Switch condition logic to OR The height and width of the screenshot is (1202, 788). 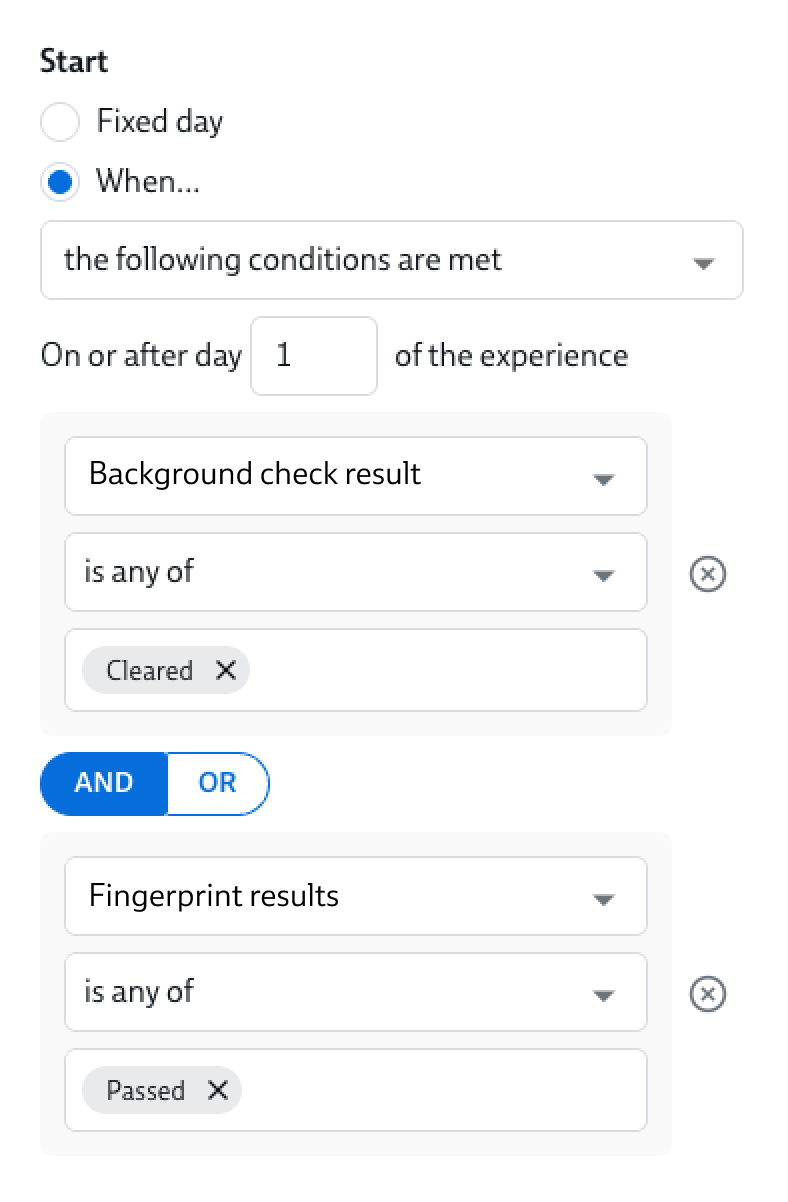(217, 781)
